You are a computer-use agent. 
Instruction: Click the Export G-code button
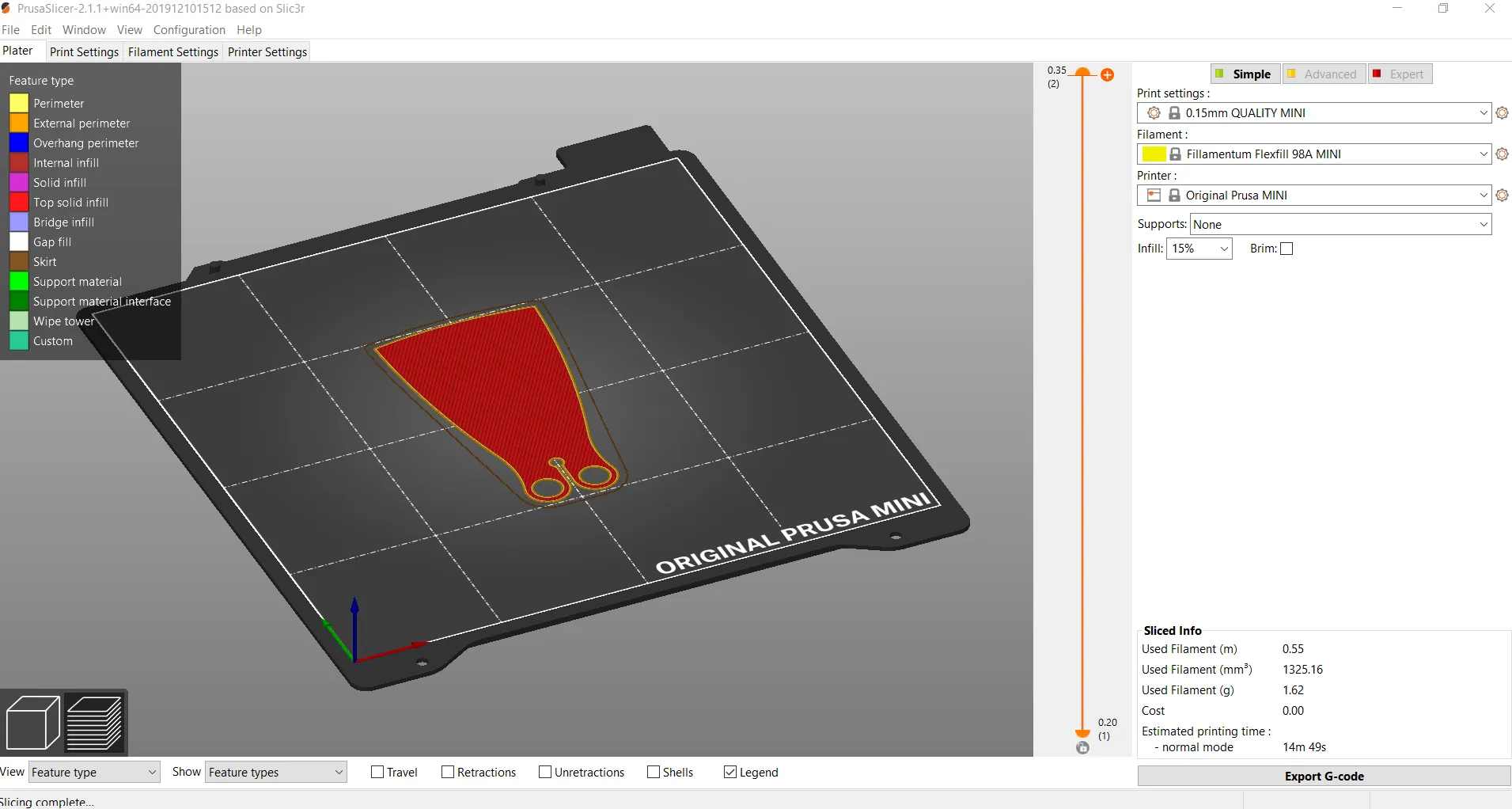coord(1324,777)
